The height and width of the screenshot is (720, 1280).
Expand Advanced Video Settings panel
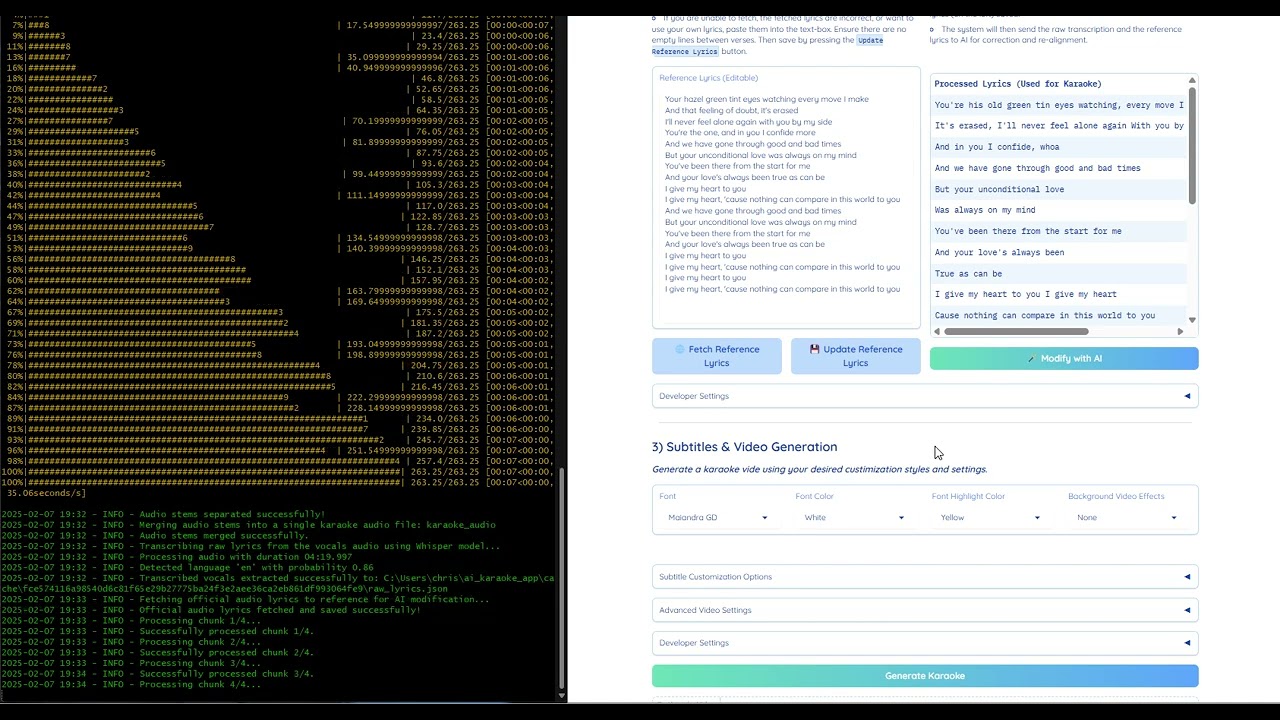[x=925, y=610]
